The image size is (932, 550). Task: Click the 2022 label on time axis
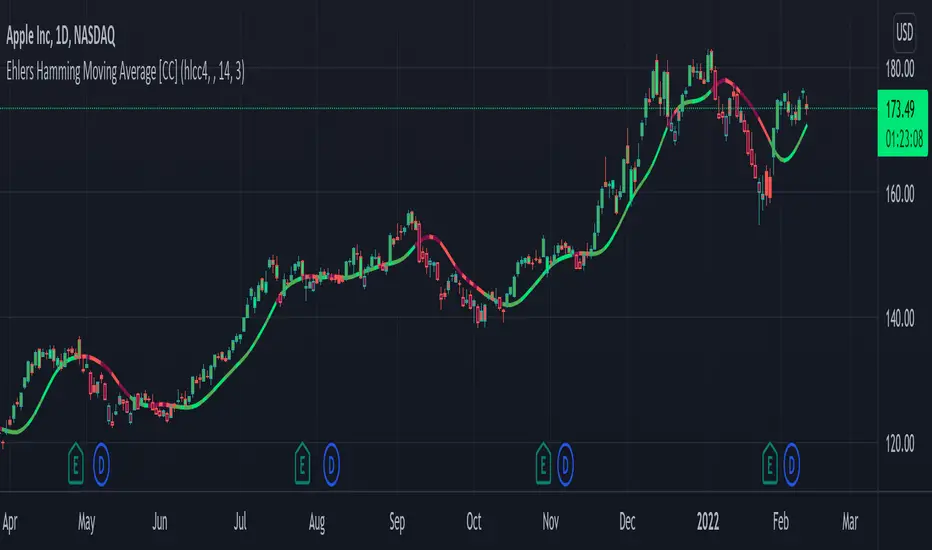coord(707,521)
